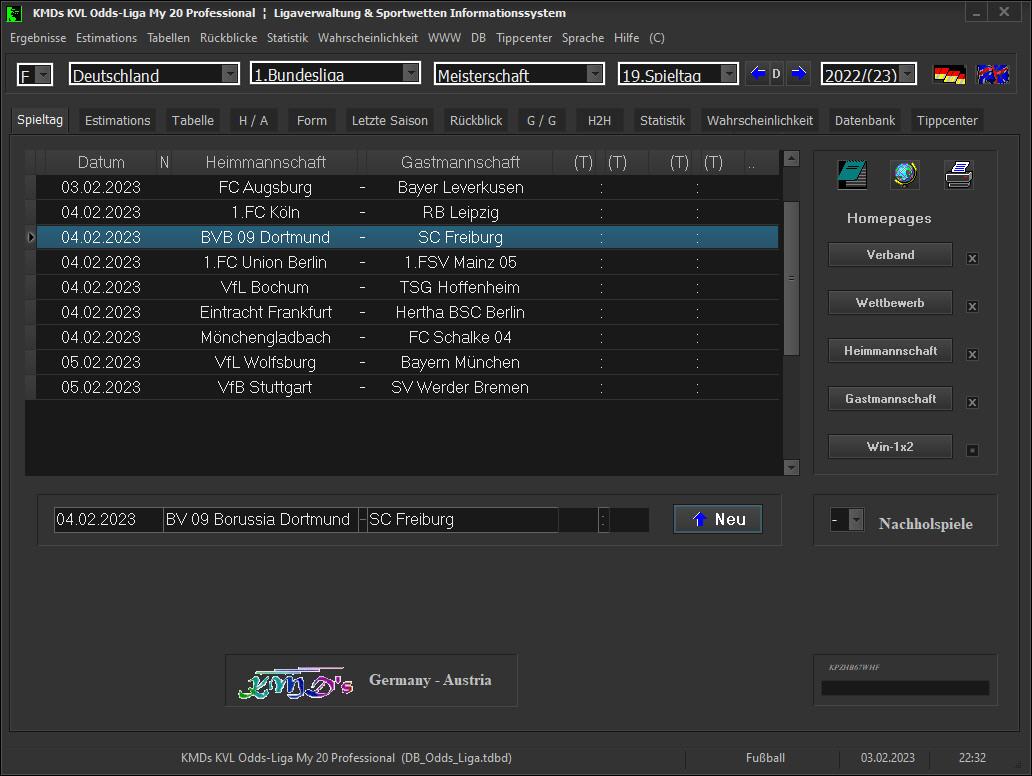This screenshot has width=1032, height=776.
Task: Toggle the checkbox next to Gastmannschaft button
Action: [972, 403]
